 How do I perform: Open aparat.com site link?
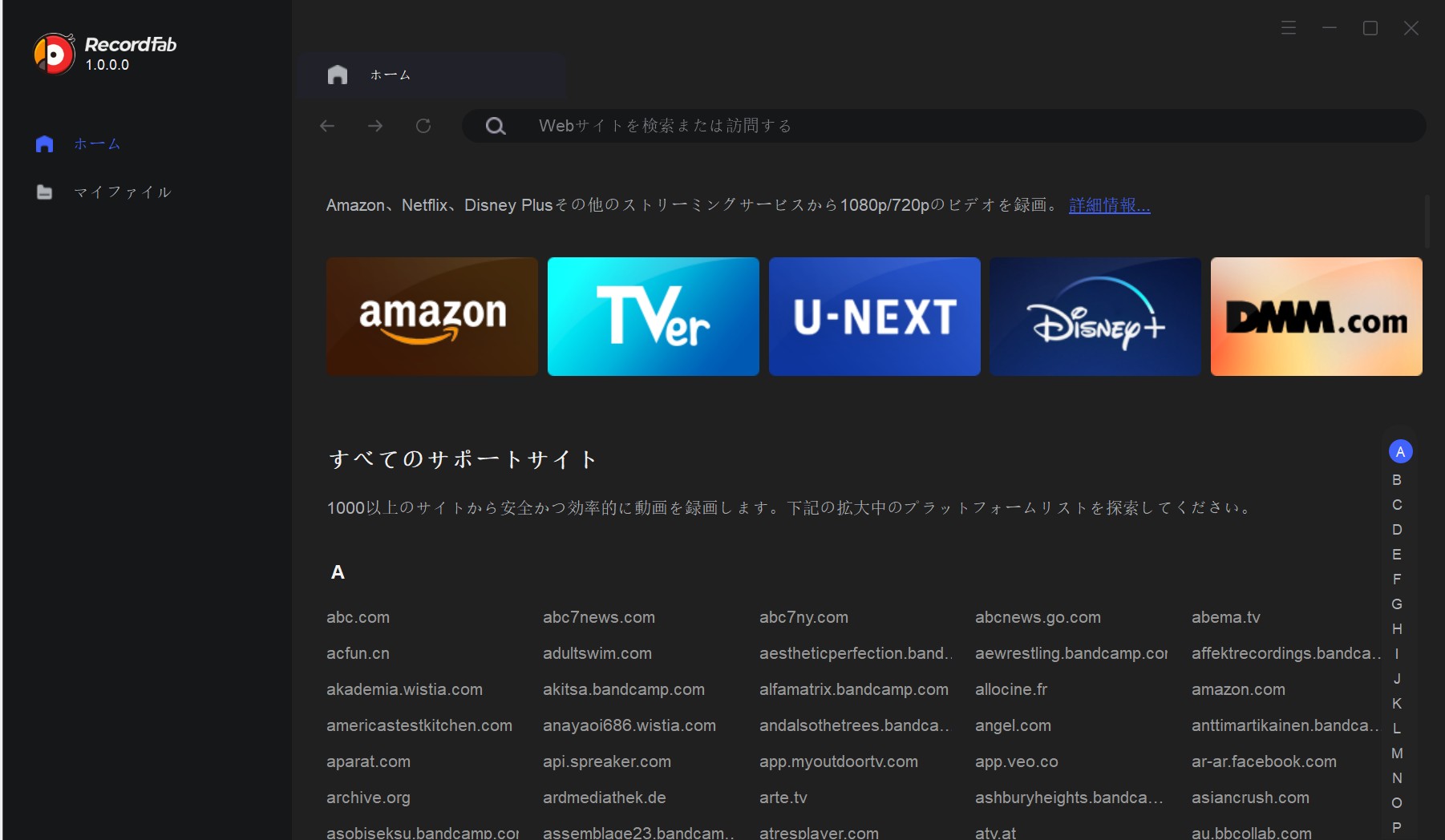[x=368, y=761]
